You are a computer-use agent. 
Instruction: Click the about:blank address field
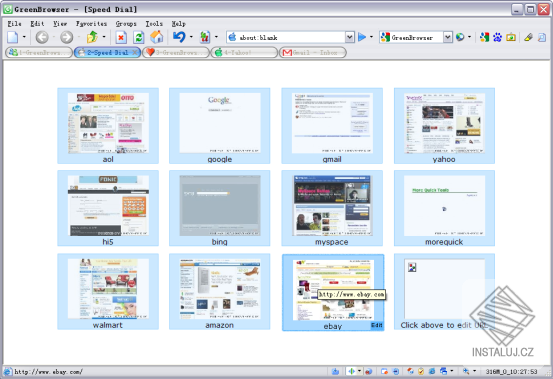[x=291, y=37]
